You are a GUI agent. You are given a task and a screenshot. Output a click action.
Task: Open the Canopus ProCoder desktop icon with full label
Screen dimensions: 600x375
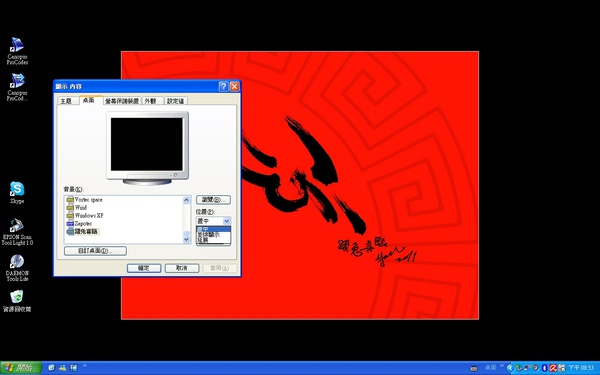pyautogui.click(x=17, y=51)
